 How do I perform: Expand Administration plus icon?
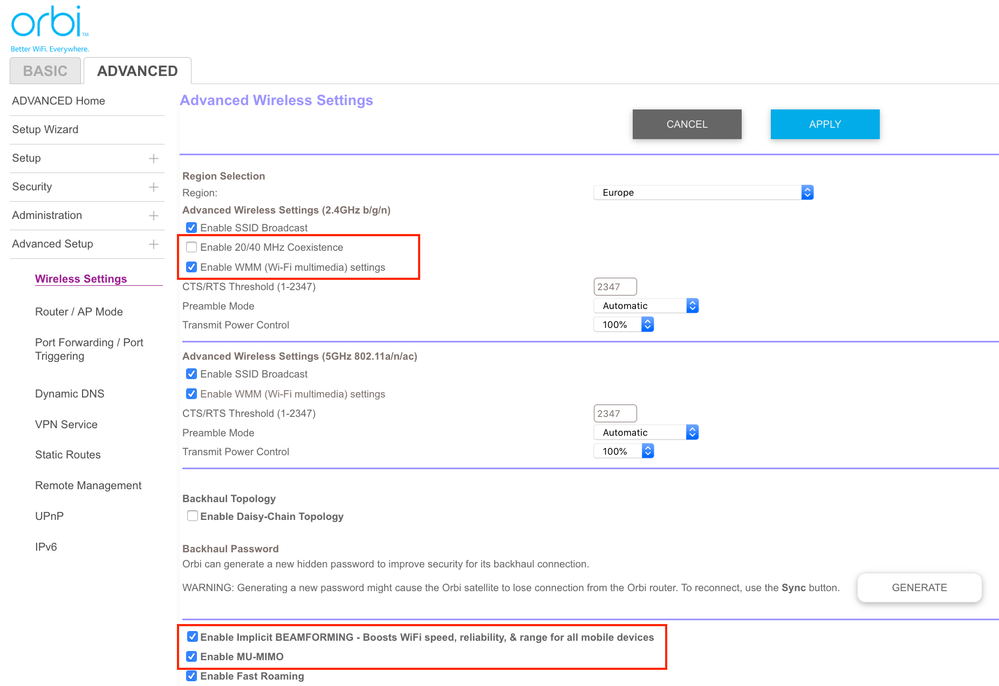(153, 216)
